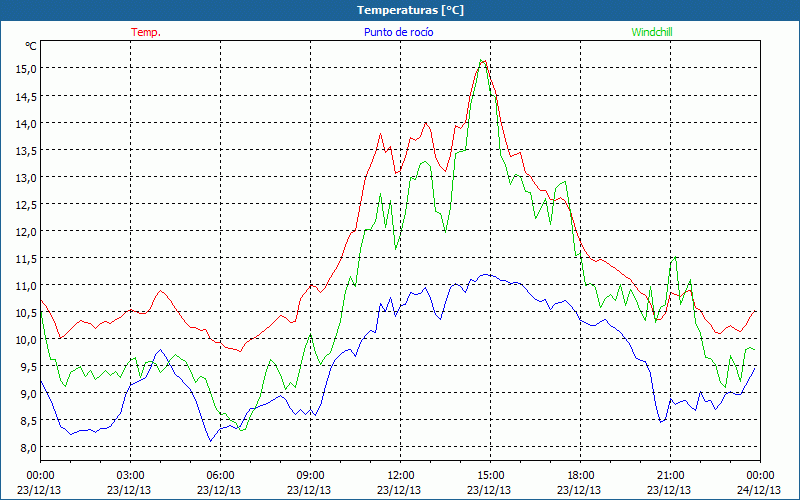The width and height of the screenshot is (800, 500).
Task: Click the "8,0" y-axis value
Action: [x=28, y=447]
